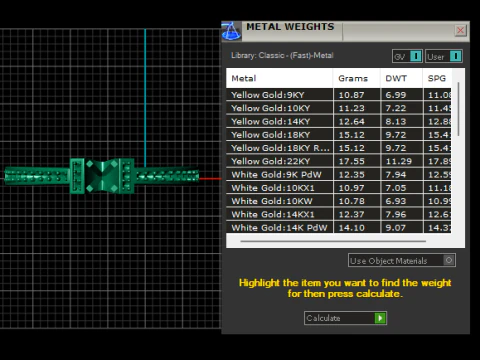The height and width of the screenshot is (360, 480).
Task: Click the horizontal scrollbar under metals table
Action: coord(333,241)
